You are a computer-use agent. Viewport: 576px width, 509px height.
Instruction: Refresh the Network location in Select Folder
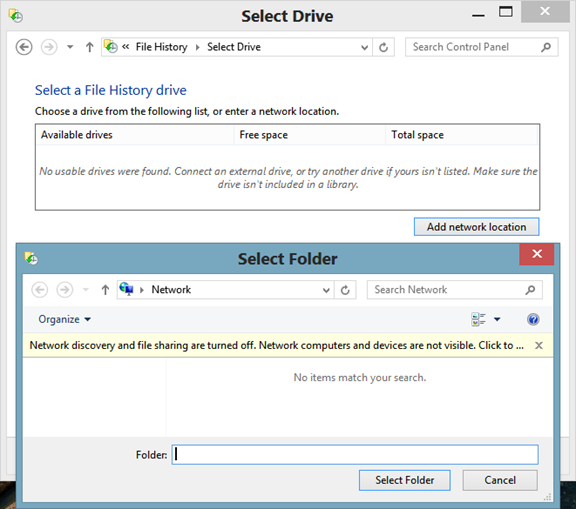click(345, 290)
